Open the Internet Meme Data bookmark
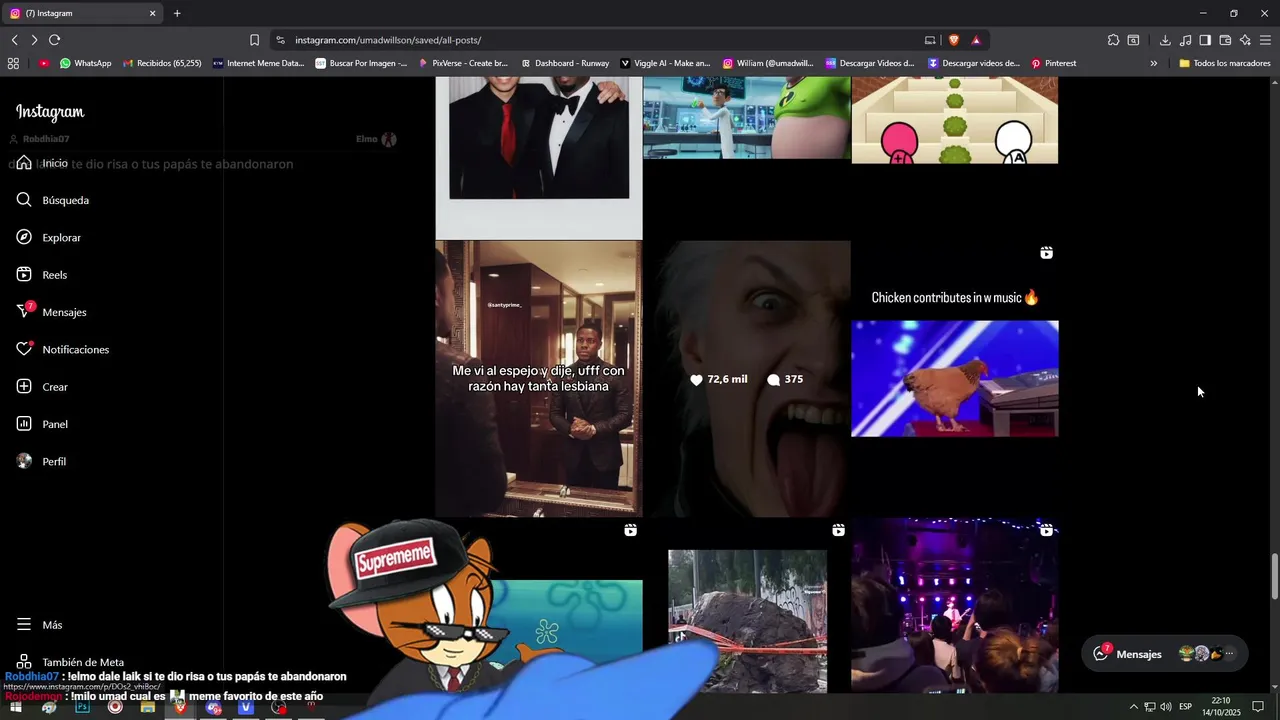This screenshot has width=1280, height=720. coord(258,63)
